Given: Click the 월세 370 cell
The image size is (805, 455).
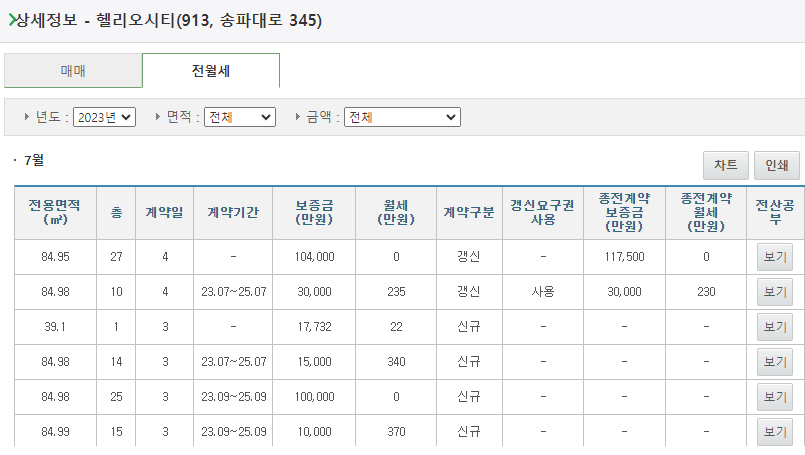Looking at the screenshot, I should pyautogui.click(x=396, y=431).
